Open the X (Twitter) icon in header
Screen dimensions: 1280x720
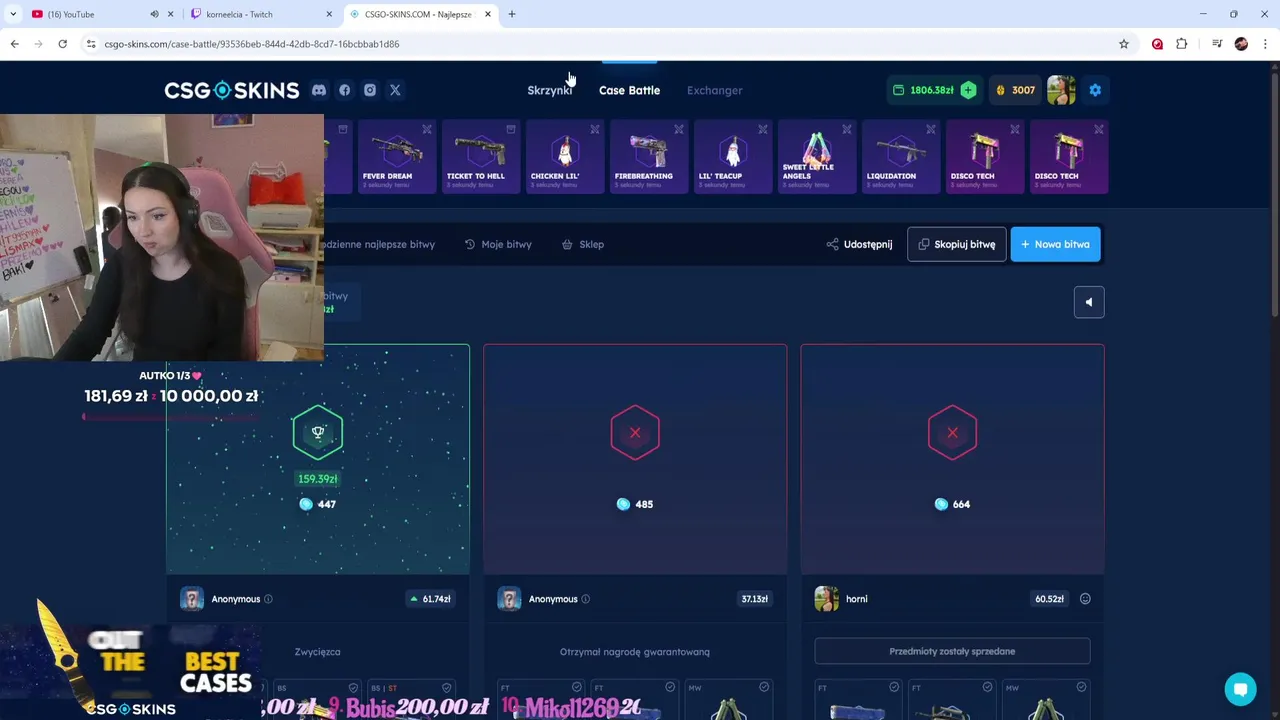point(395,90)
